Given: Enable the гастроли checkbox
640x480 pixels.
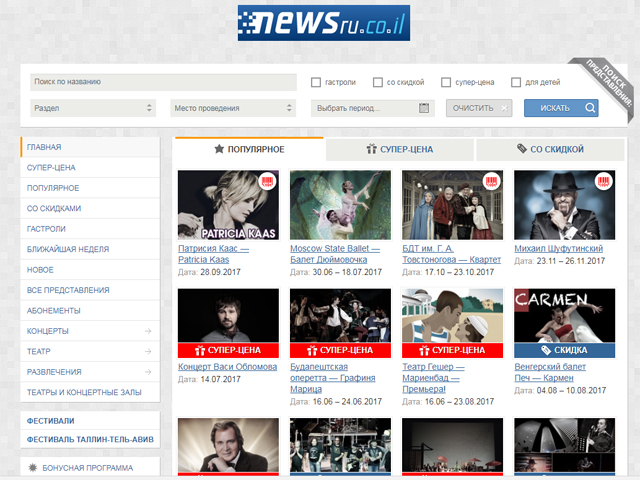Looking at the screenshot, I should click(x=316, y=82).
